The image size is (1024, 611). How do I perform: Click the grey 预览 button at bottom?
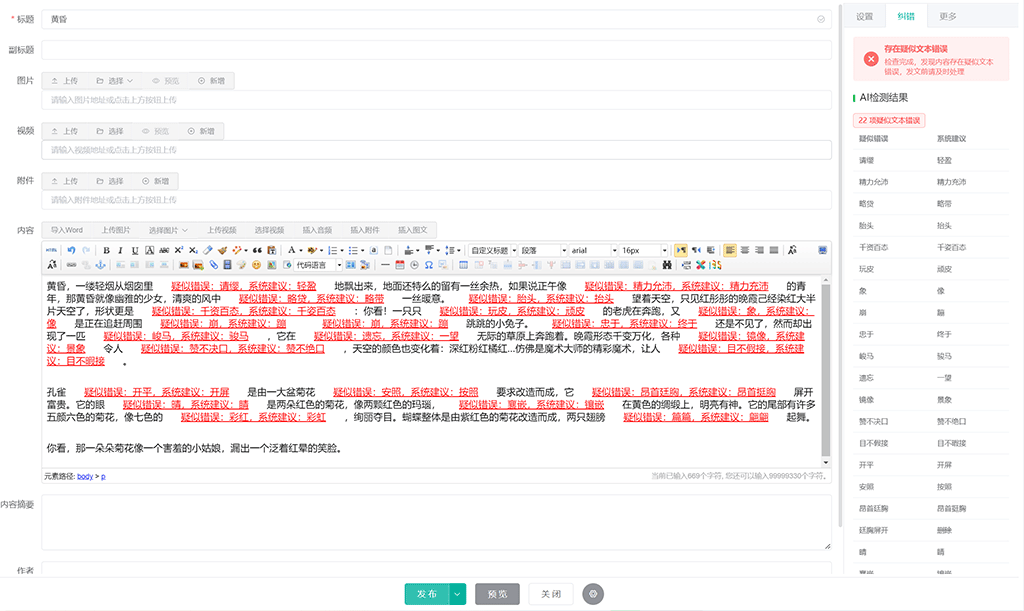(x=497, y=594)
